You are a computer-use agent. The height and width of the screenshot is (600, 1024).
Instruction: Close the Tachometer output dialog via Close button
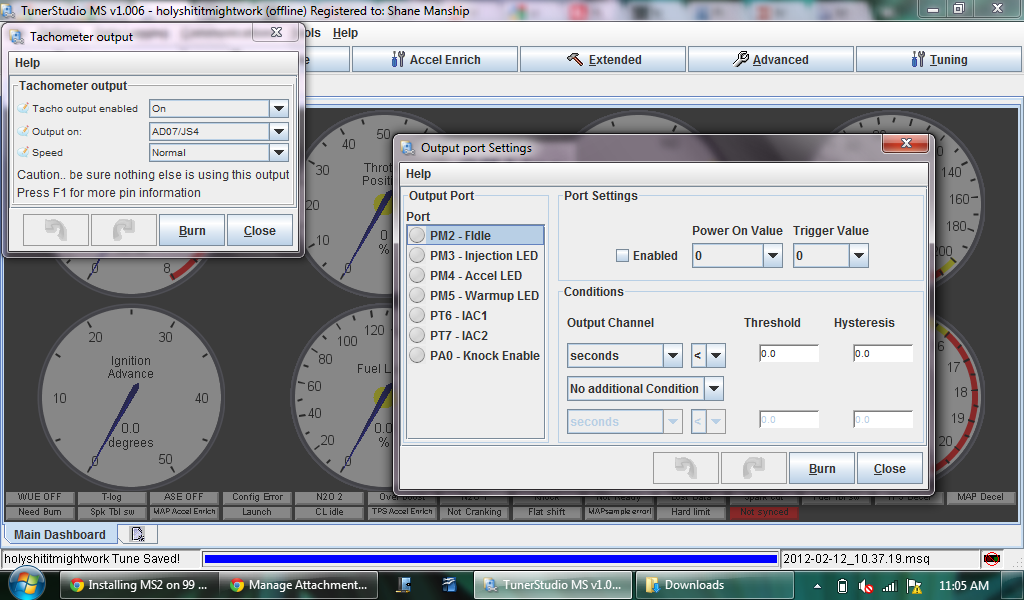(x=259, y=230)
